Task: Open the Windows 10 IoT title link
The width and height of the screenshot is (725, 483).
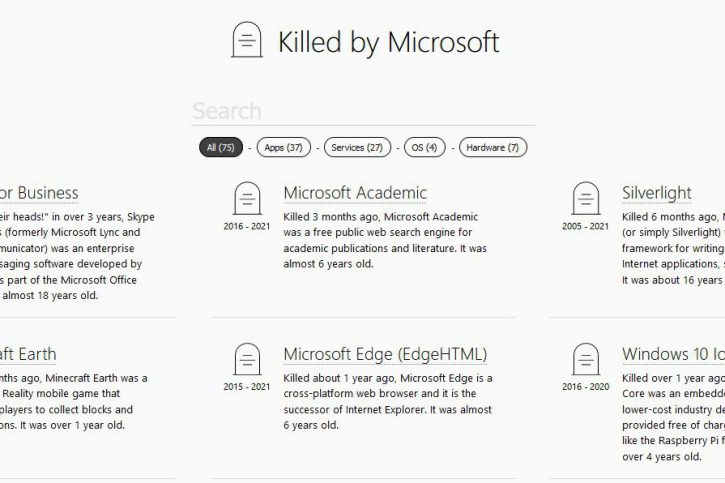Action: coord(672,354)
